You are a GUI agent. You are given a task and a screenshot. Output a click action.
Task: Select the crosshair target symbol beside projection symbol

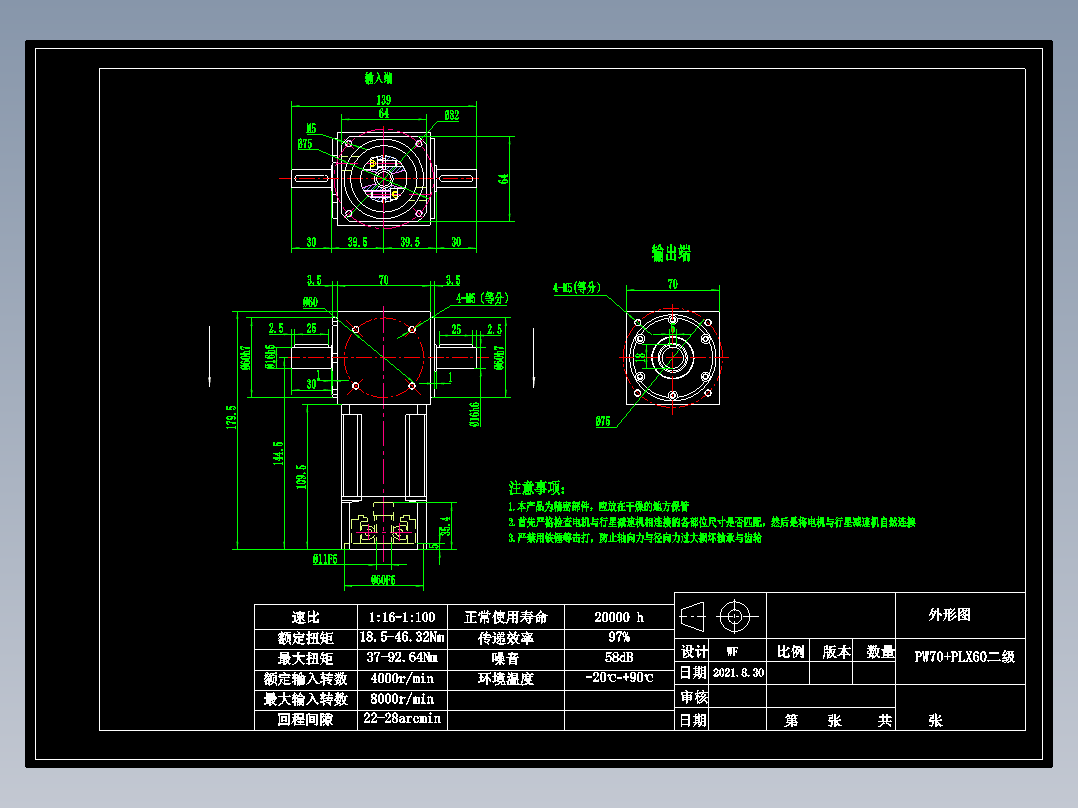coord(737,617)
